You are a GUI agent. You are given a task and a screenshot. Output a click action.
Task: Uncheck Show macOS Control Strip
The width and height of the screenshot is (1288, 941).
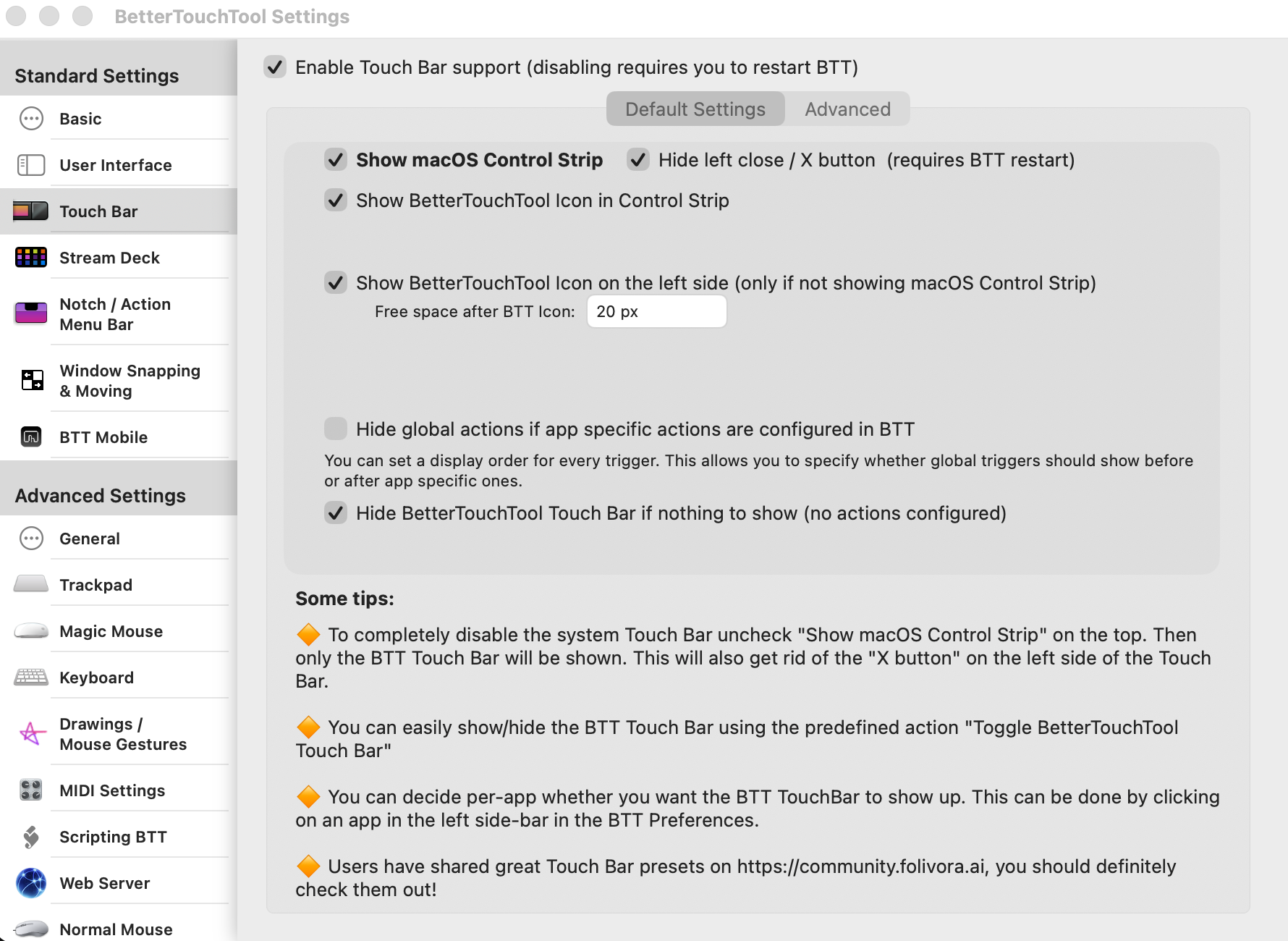click(336, 160)
